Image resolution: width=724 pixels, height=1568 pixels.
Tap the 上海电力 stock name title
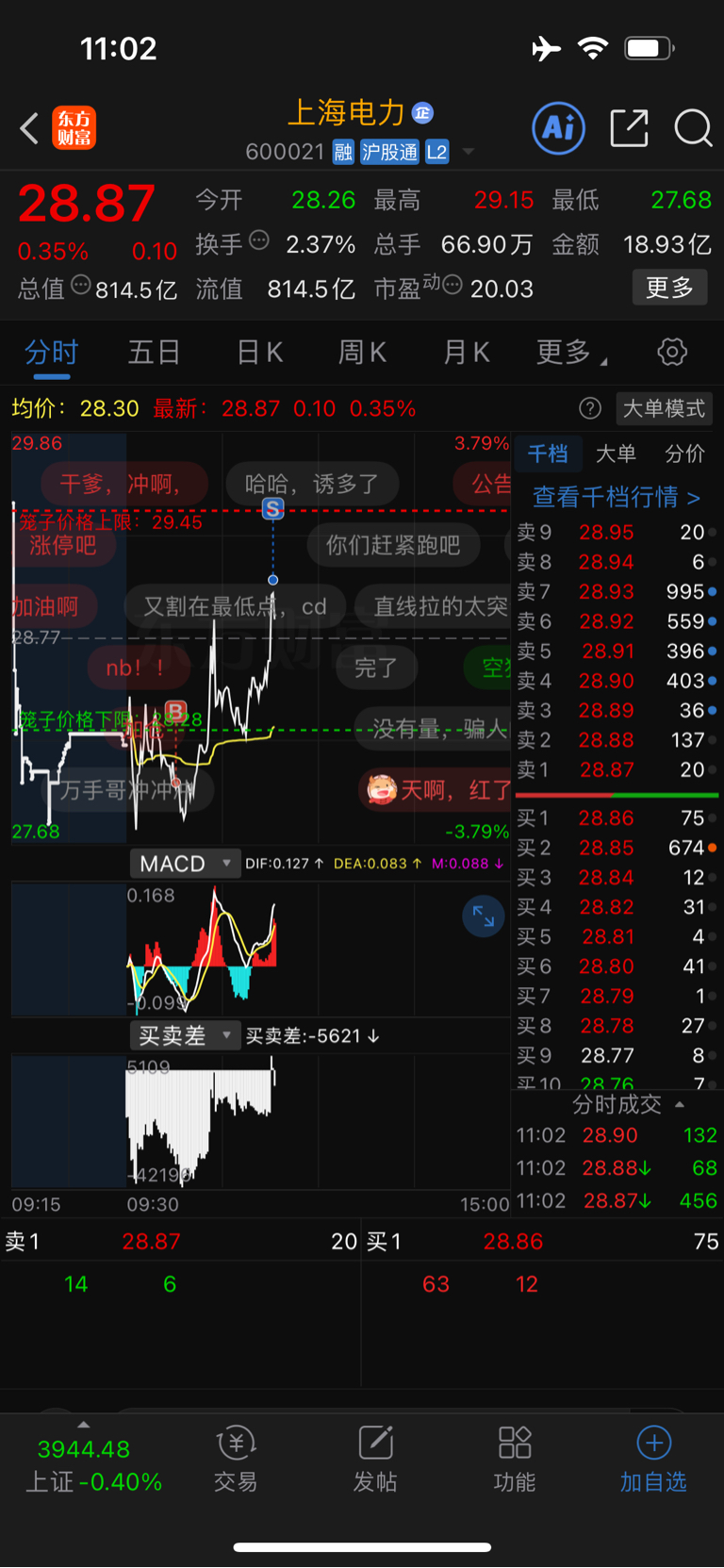[x=345, y=112]
